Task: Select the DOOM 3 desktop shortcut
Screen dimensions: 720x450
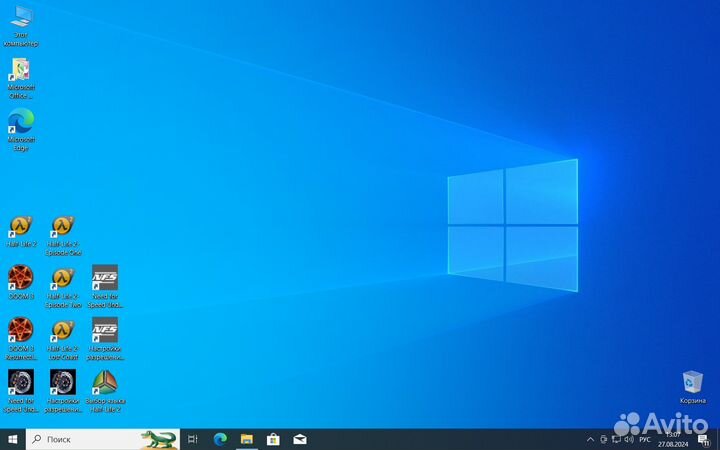Action: tap(21, 282)
